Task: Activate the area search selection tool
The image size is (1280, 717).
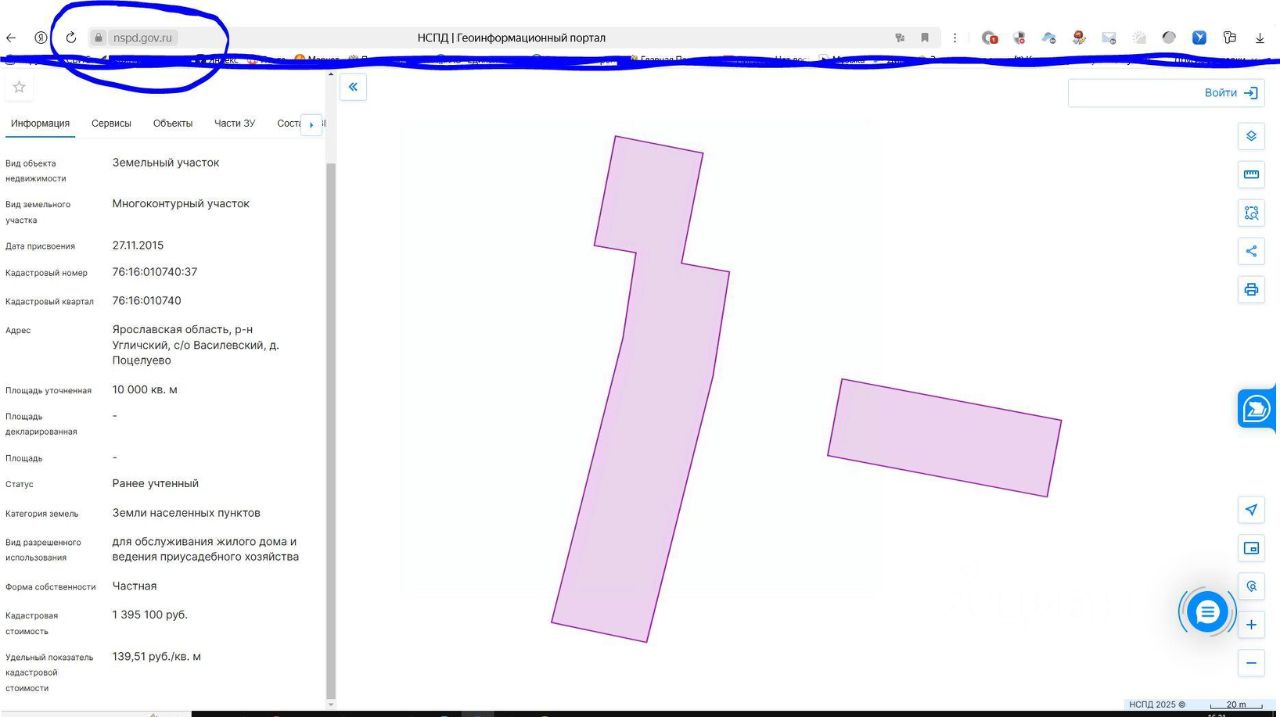Action: [x=1251, y=213]
